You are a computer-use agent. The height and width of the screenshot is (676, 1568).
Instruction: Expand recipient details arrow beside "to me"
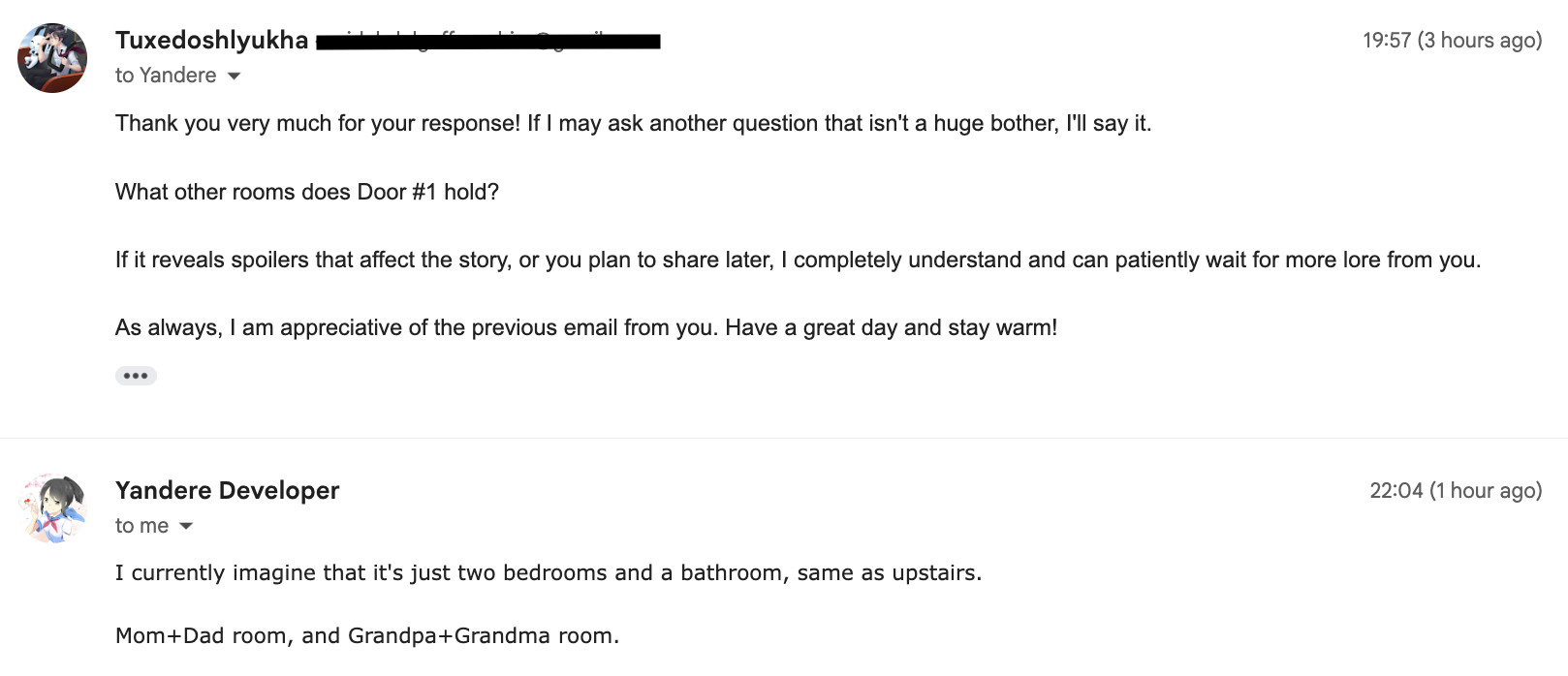point(186,526)
